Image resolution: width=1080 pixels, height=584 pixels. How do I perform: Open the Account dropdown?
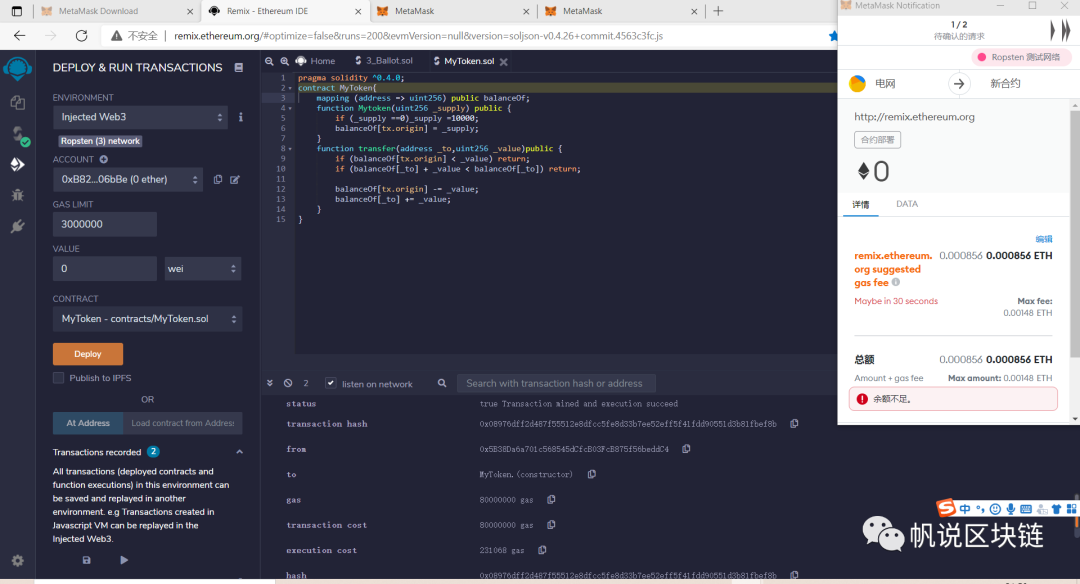(128, 180)
